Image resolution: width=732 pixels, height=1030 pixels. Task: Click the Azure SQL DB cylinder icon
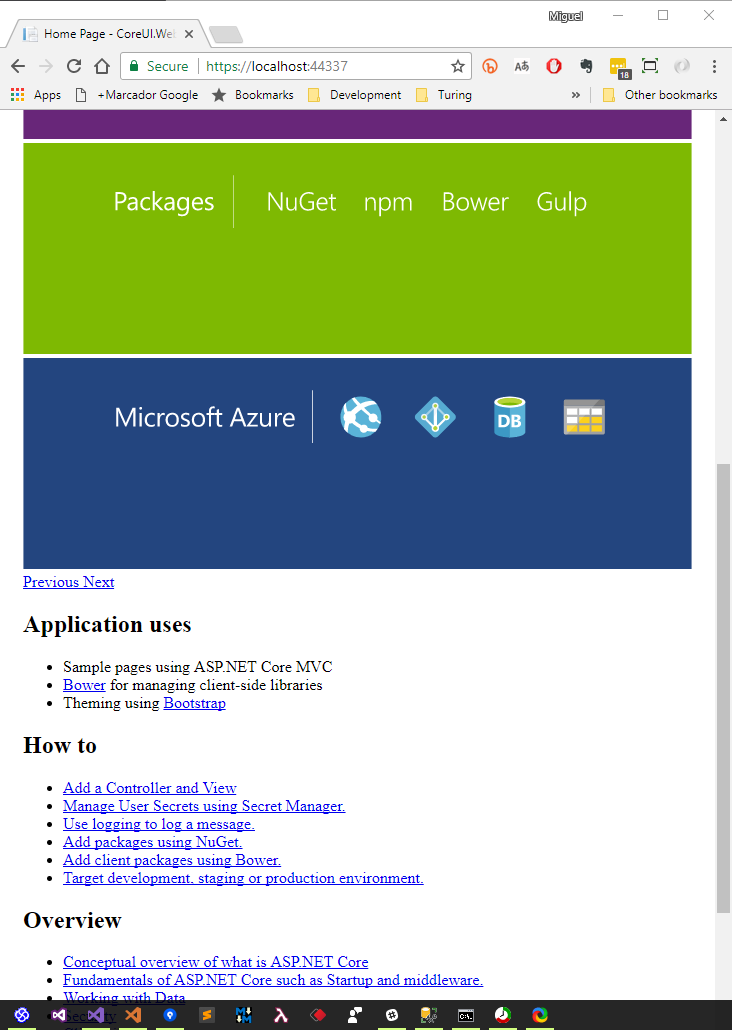coord(509,417)
